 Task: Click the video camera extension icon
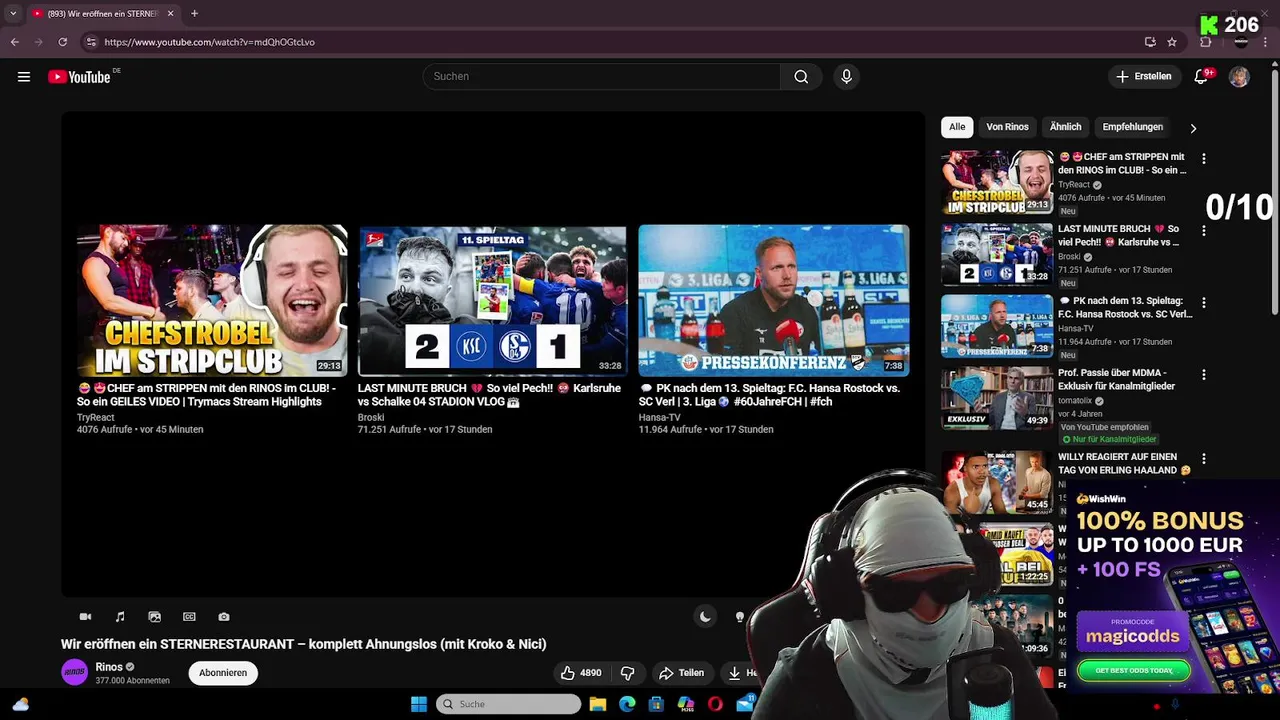(85, 617)
